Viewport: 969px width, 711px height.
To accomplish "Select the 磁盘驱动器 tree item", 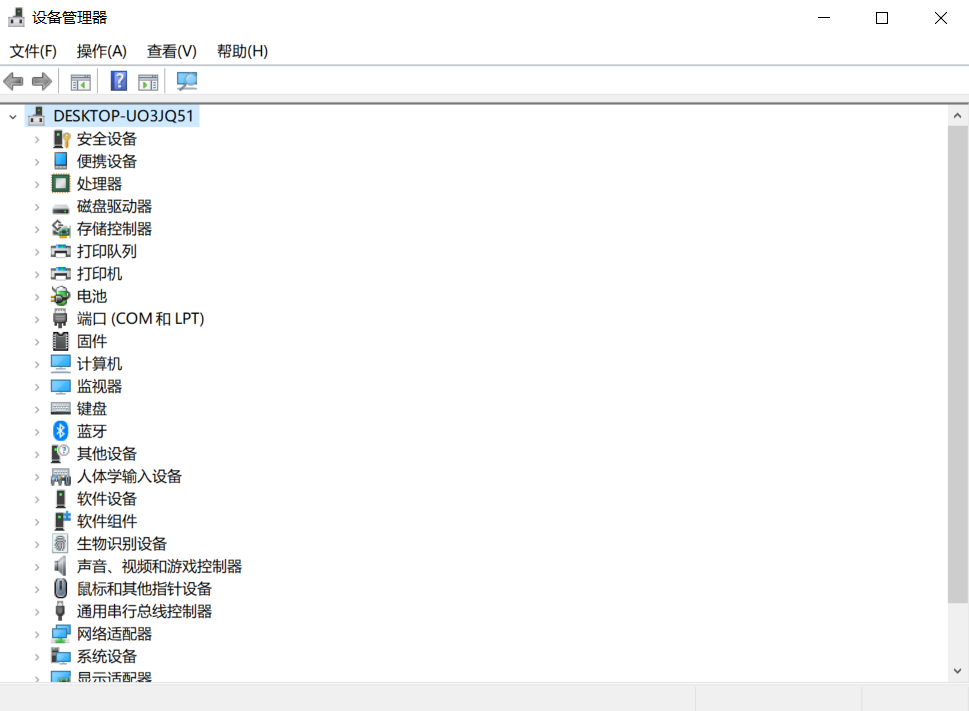I will click(x=114, y=206).
